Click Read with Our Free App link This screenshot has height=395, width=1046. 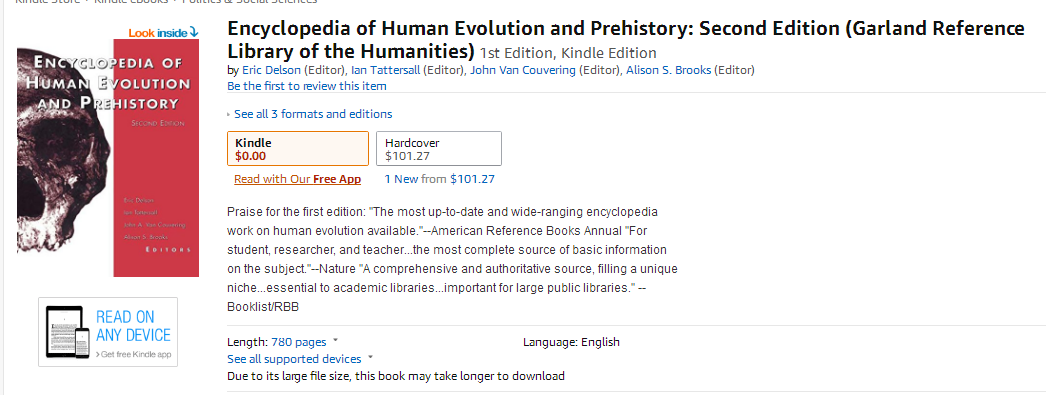pos(298,179)
